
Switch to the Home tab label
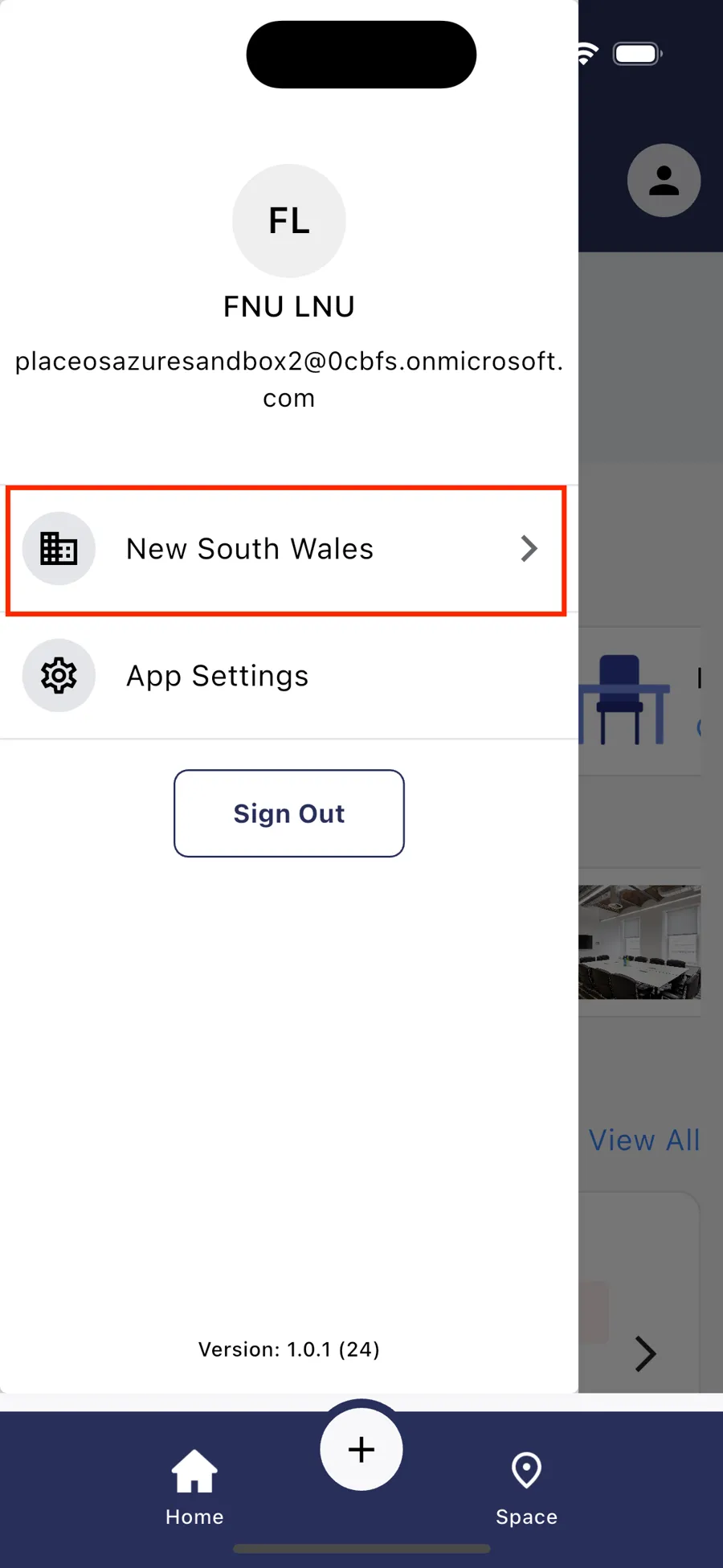194,1517
